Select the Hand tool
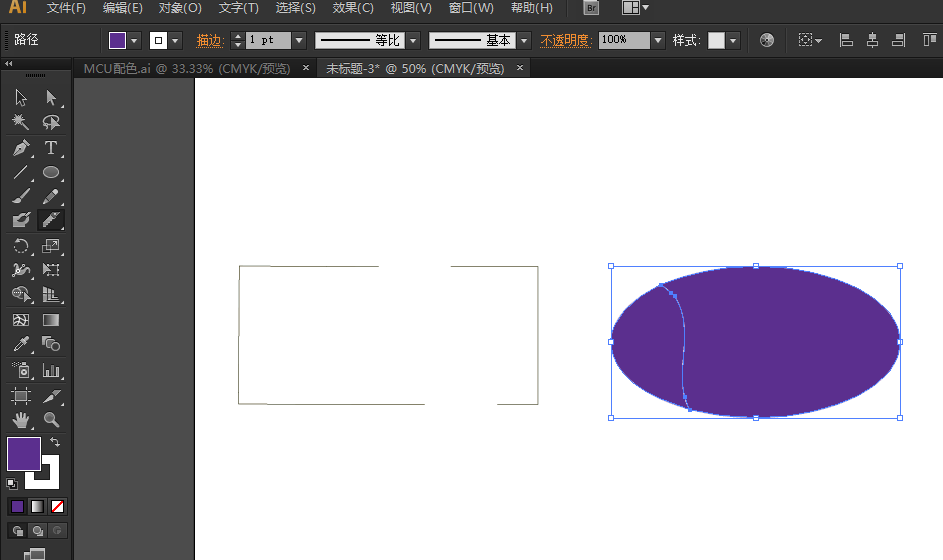 [x=21, y=420]
